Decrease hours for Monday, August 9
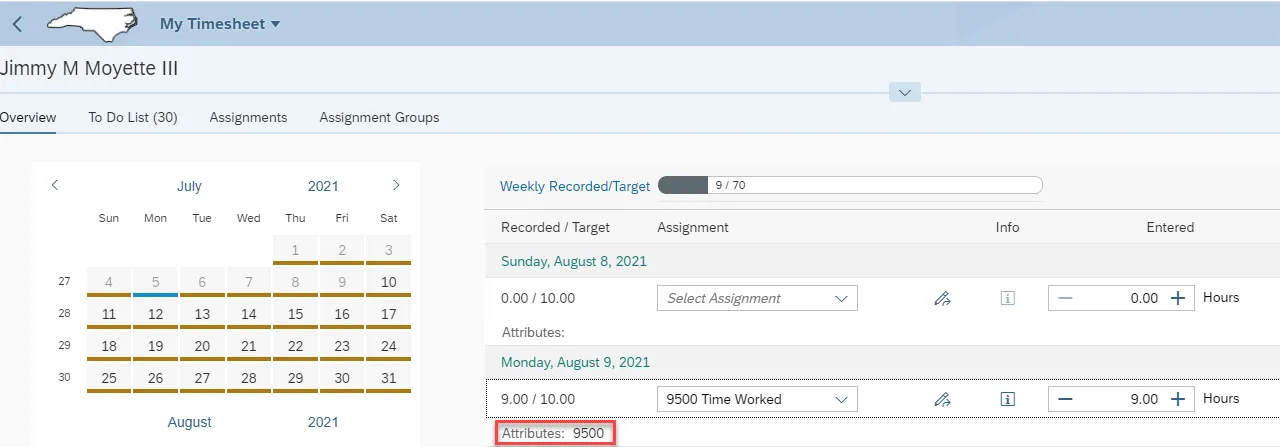This screenshot has width=1280, height=447. click(1065, 399)
